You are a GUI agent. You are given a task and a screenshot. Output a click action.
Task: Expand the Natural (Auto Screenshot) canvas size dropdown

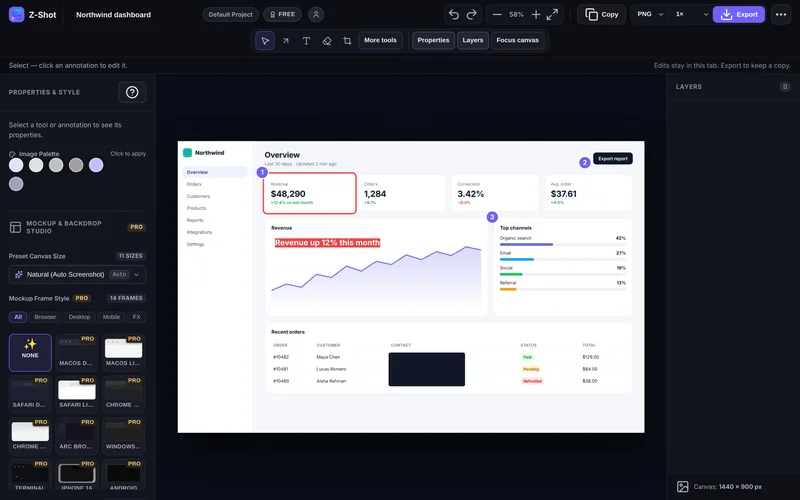(77, 274)
